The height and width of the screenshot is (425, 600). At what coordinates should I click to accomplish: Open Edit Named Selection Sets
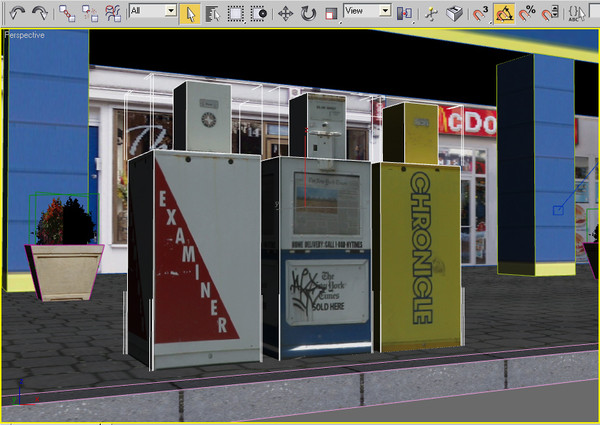tap(576, 14)
